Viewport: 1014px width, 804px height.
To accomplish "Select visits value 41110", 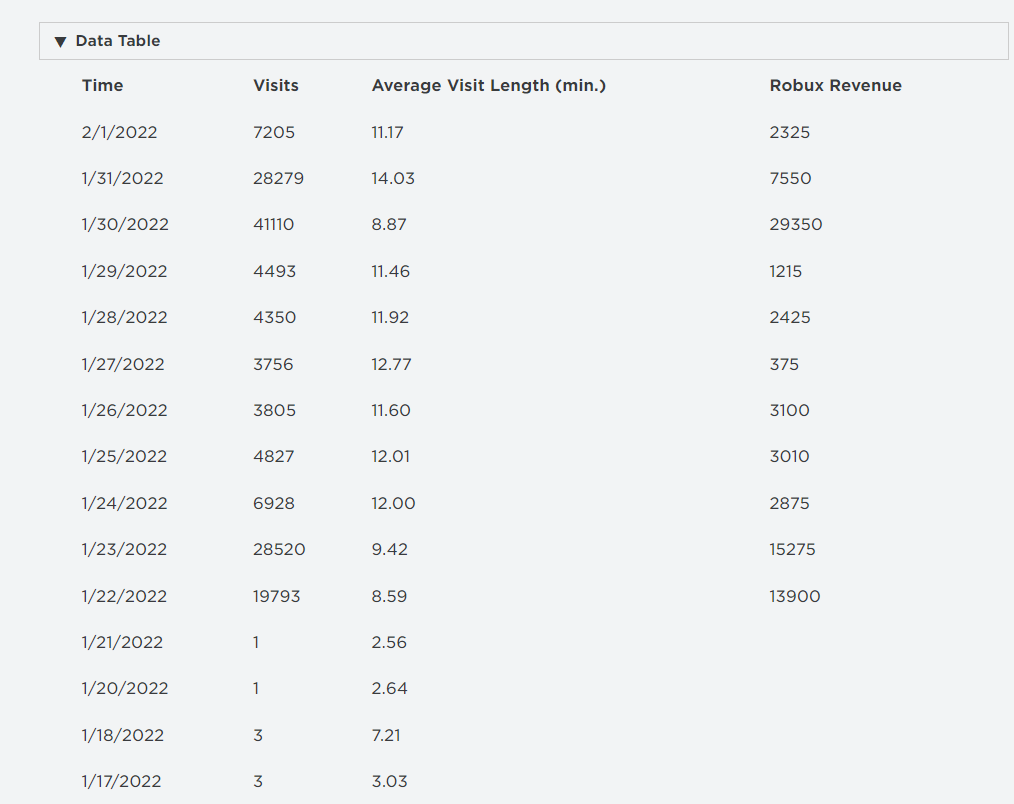I will [x=274, y=225].
